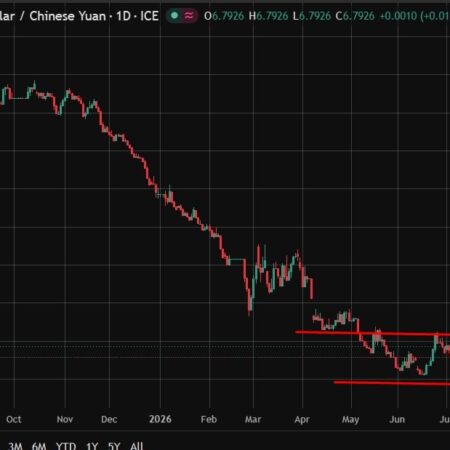Click the pink approximate-data wave icon
This screenshot has height=450, width=450.
point(189,15)
